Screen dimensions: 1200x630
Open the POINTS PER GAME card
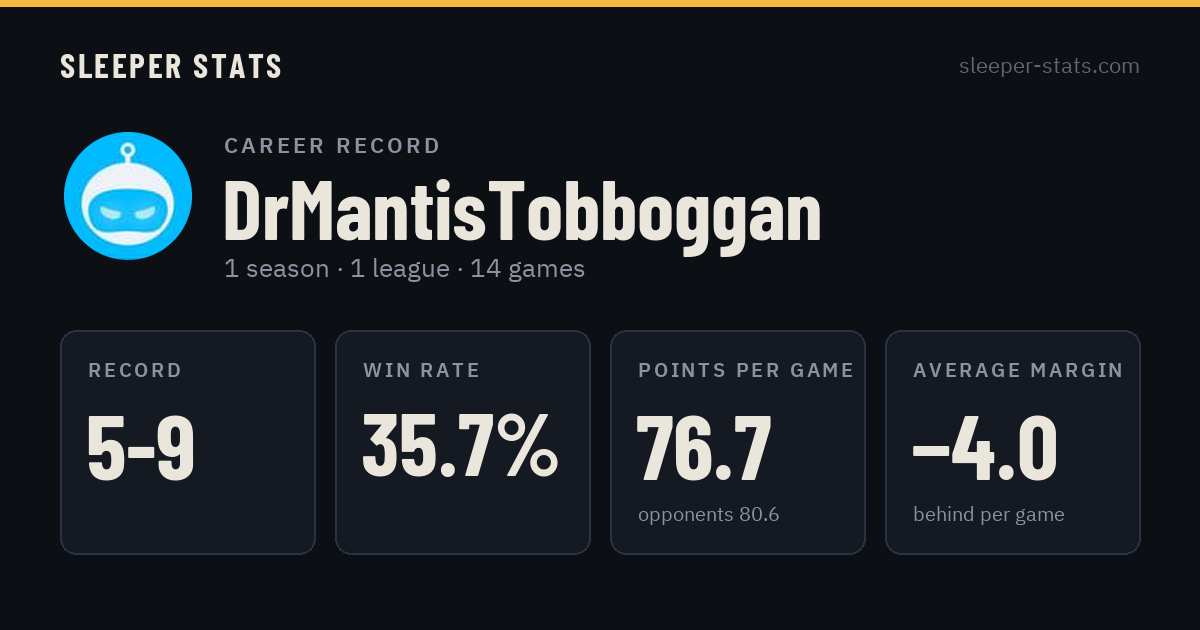pyautogui.click(x=738, y=442)
